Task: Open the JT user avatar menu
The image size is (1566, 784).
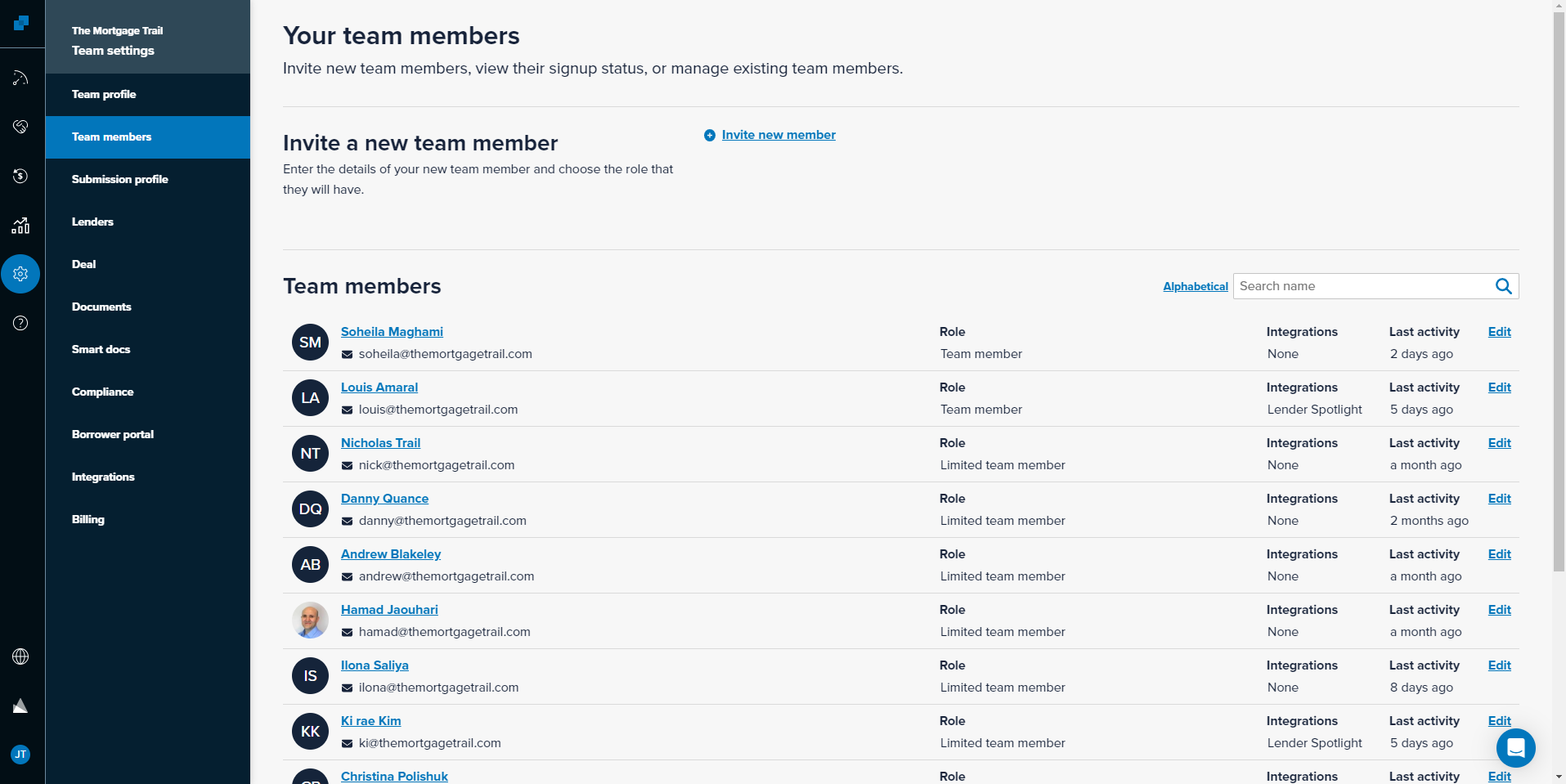Action: pos(20,755)
